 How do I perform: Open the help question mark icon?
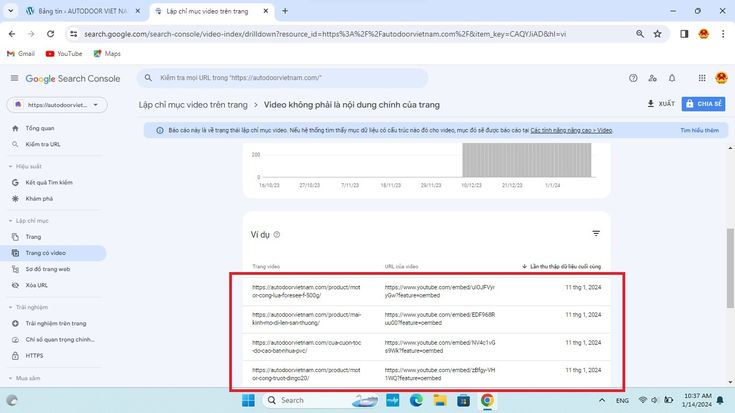pyautogui.click(x=633, y=78)
